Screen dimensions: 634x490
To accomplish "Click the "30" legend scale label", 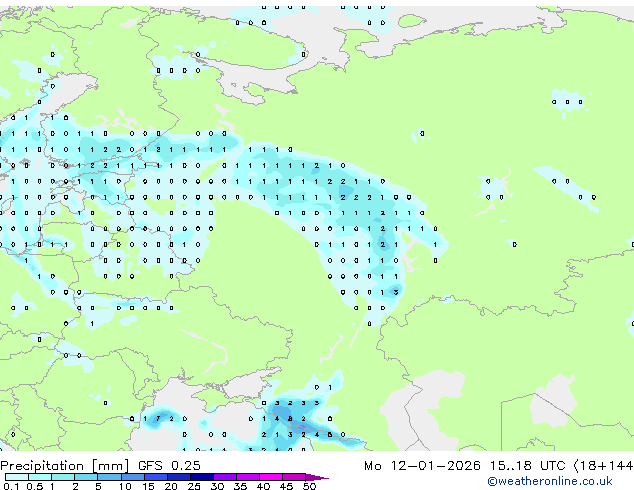I will (217, 486).
